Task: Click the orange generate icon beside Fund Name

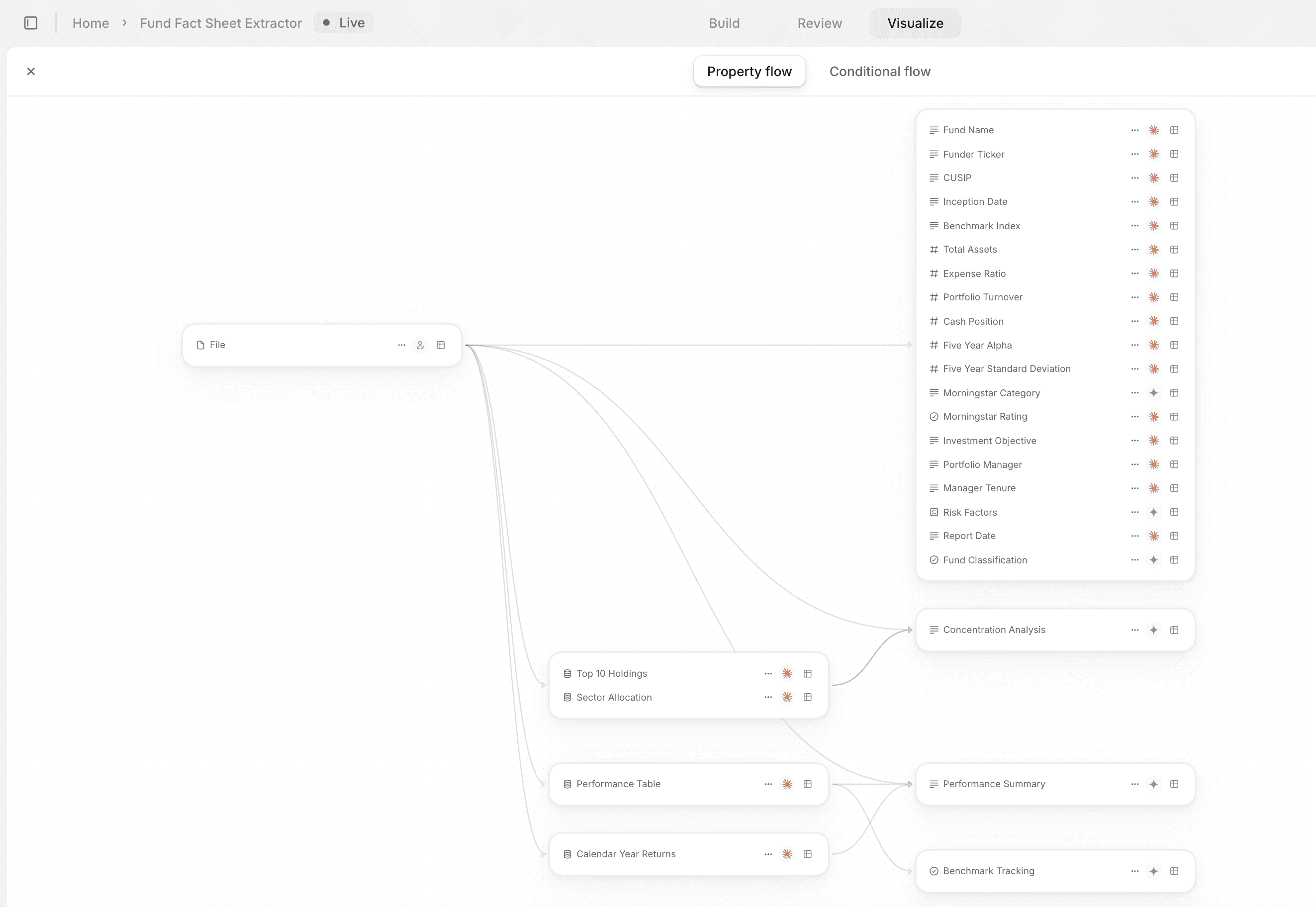Action: tap(1154, 130)
